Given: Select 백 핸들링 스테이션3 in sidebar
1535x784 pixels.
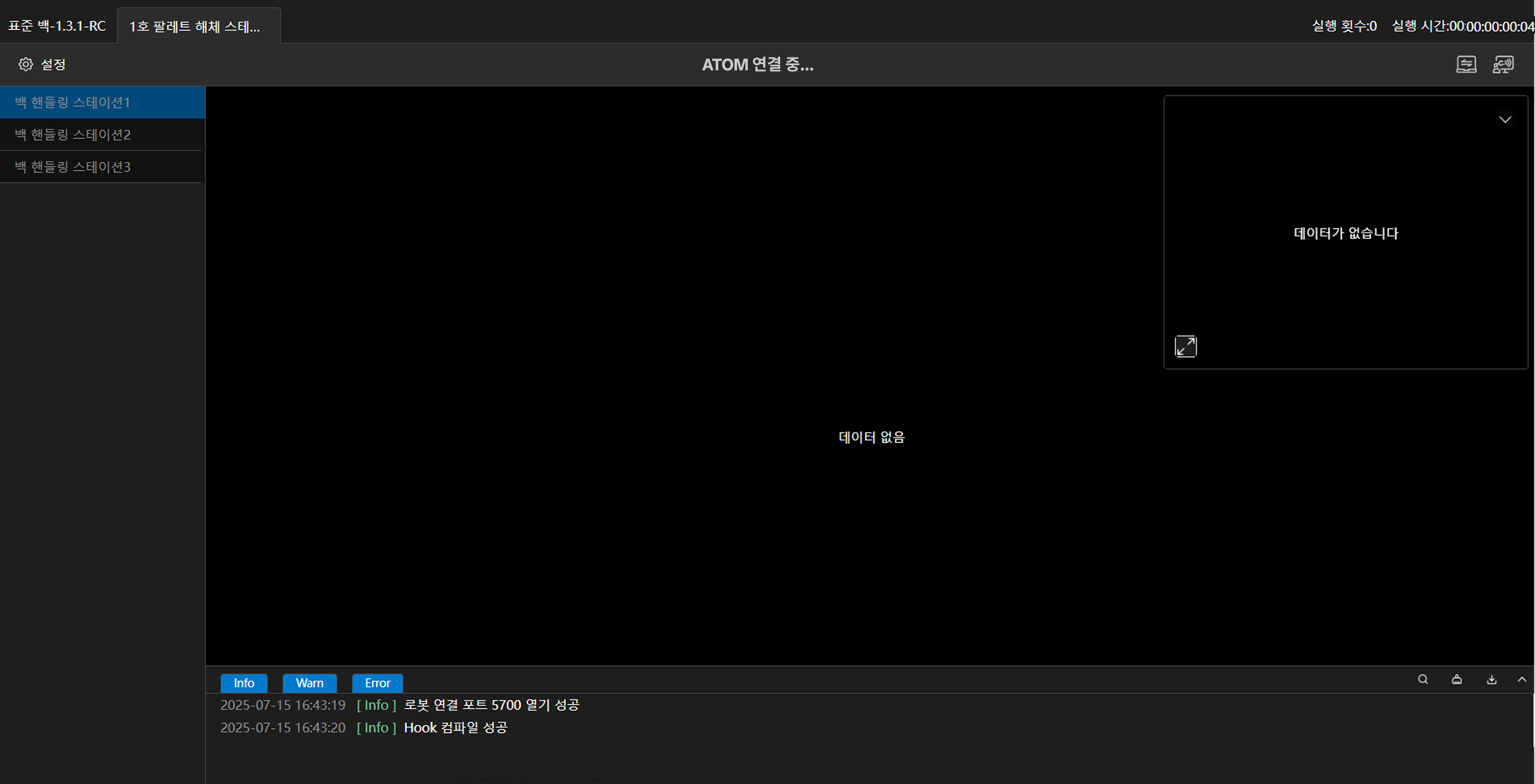Looking at the screenshot, I should tap(73, 167).
